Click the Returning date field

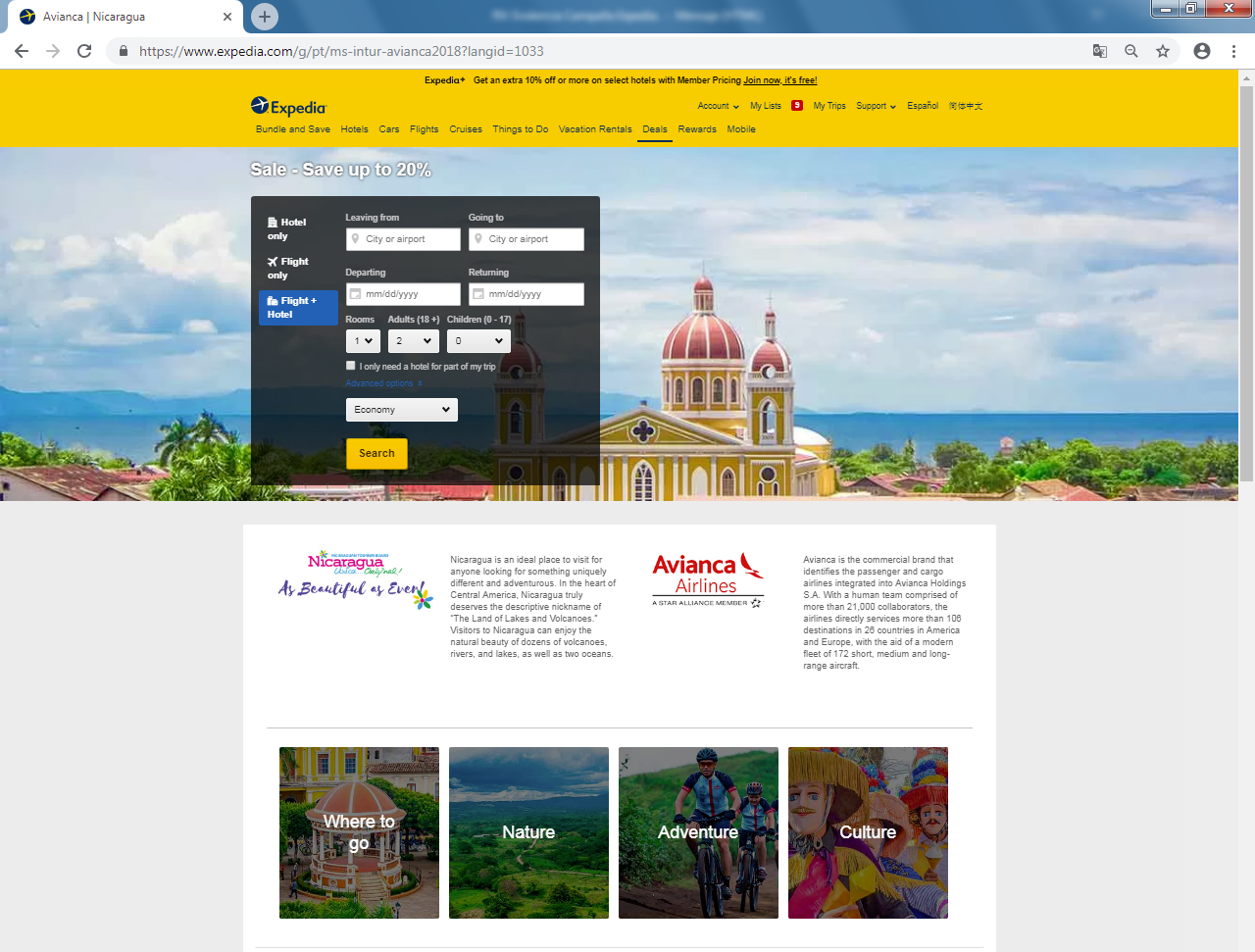tap(527, 294)
